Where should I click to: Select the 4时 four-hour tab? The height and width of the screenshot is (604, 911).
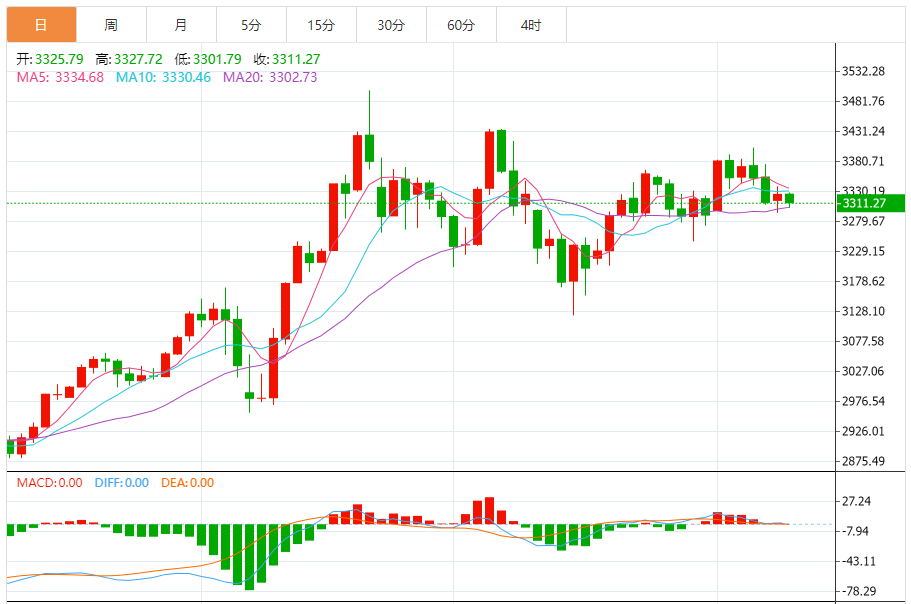point(531,25)
